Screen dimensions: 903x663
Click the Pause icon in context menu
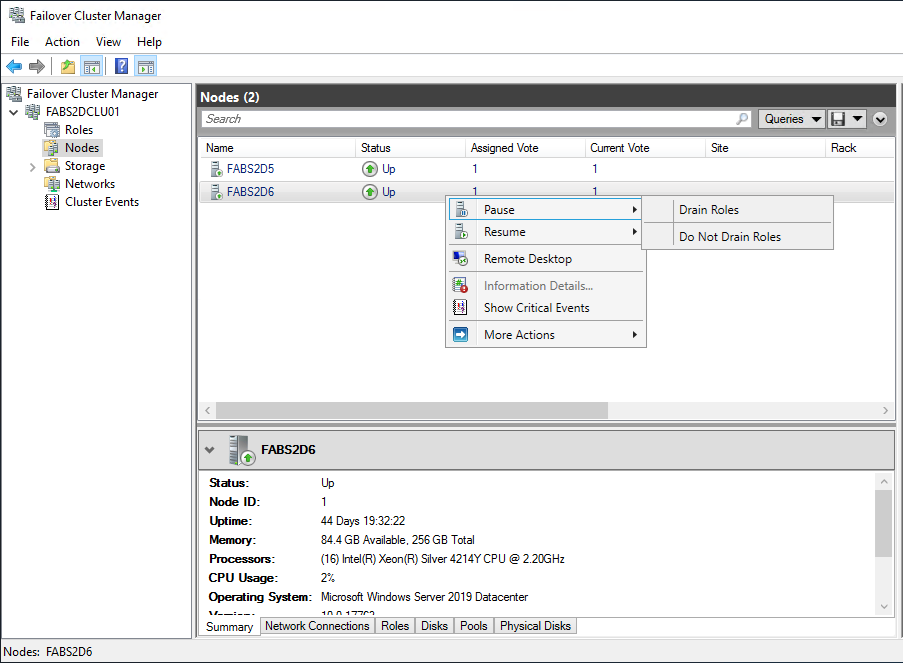click(461, 210)
